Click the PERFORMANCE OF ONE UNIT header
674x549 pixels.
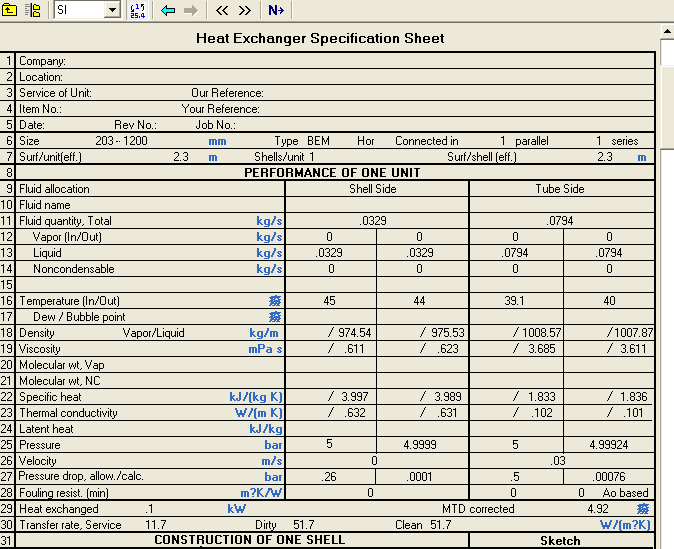(x=332, y=173)
